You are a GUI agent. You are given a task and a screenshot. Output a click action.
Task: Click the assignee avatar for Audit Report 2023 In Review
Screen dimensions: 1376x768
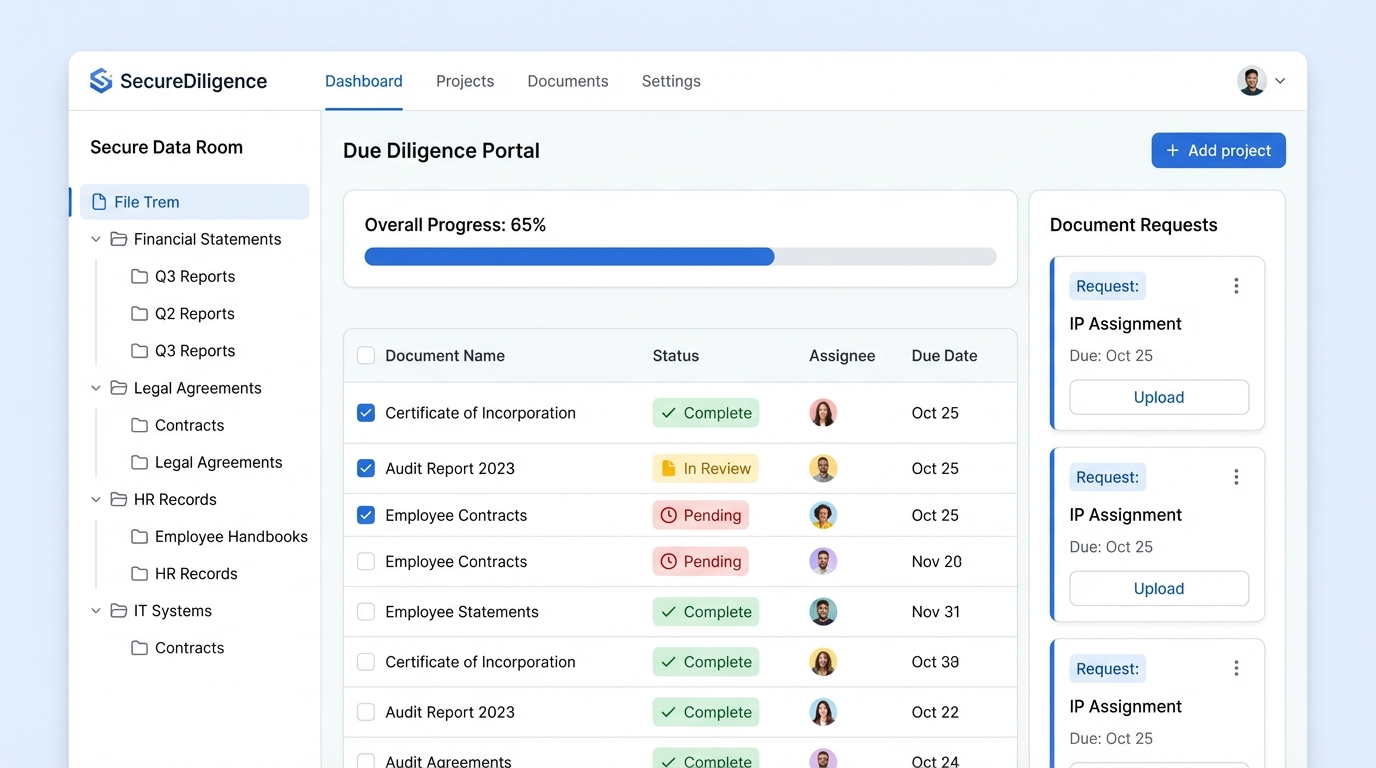(x=823, y=468)
